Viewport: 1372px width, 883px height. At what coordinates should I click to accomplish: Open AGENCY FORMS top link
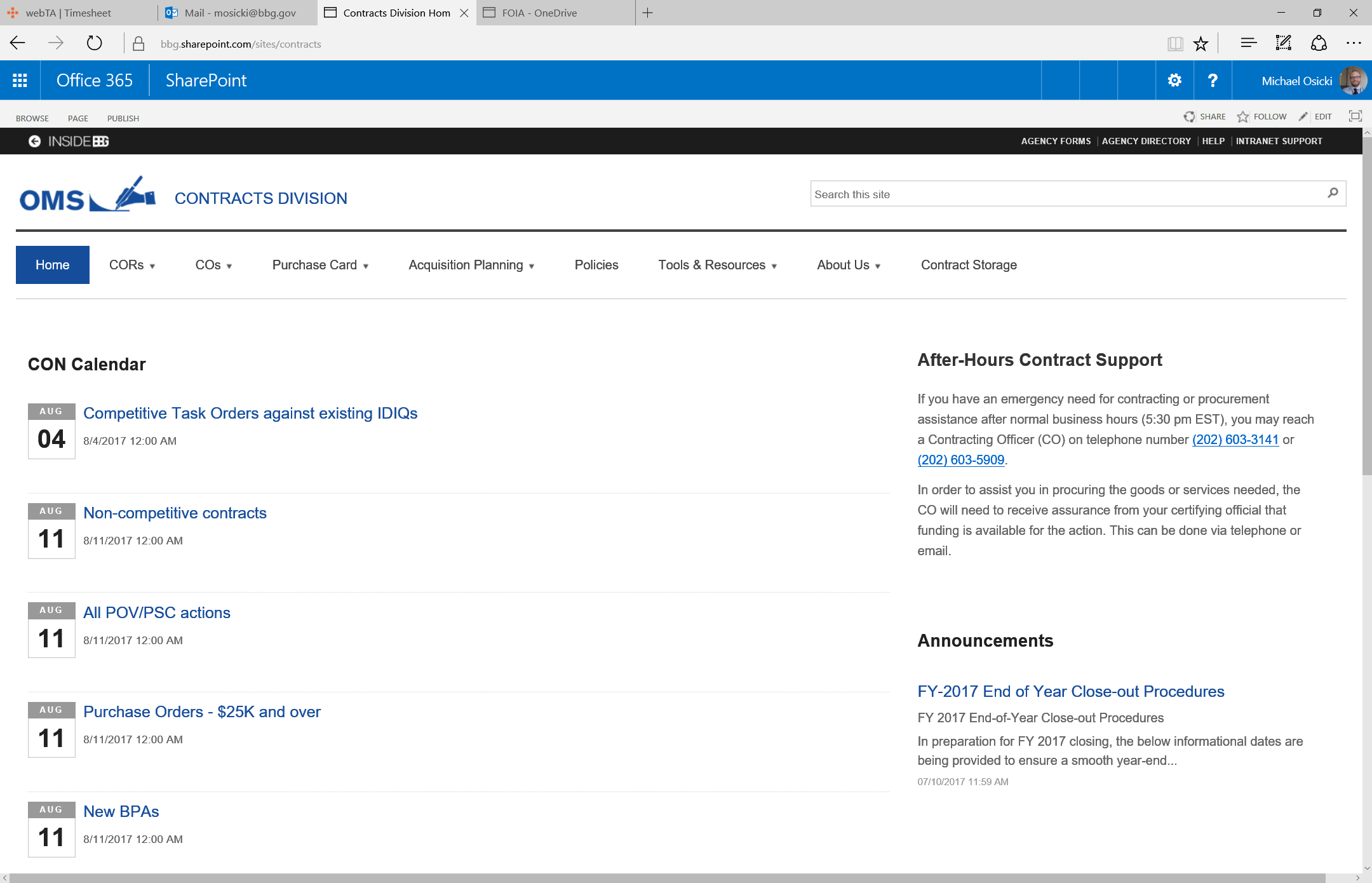coord(1056,141)
